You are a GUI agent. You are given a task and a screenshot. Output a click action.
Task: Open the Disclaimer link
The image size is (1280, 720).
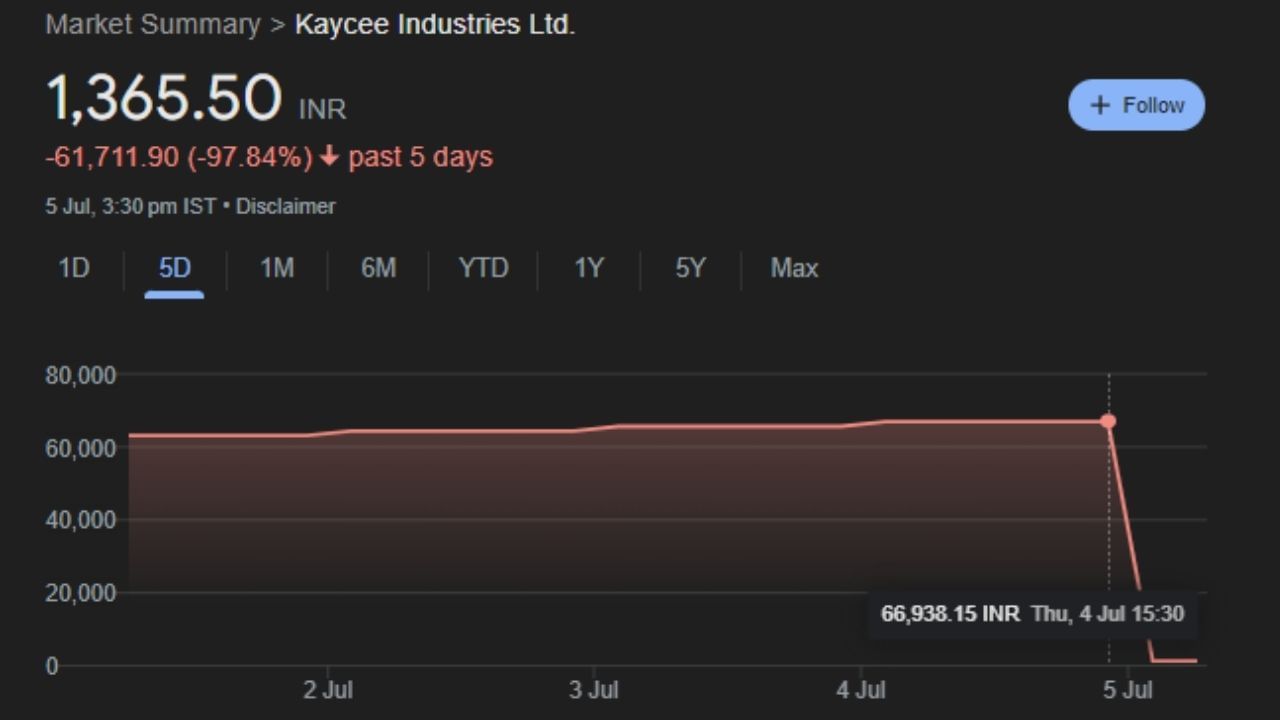286,206
